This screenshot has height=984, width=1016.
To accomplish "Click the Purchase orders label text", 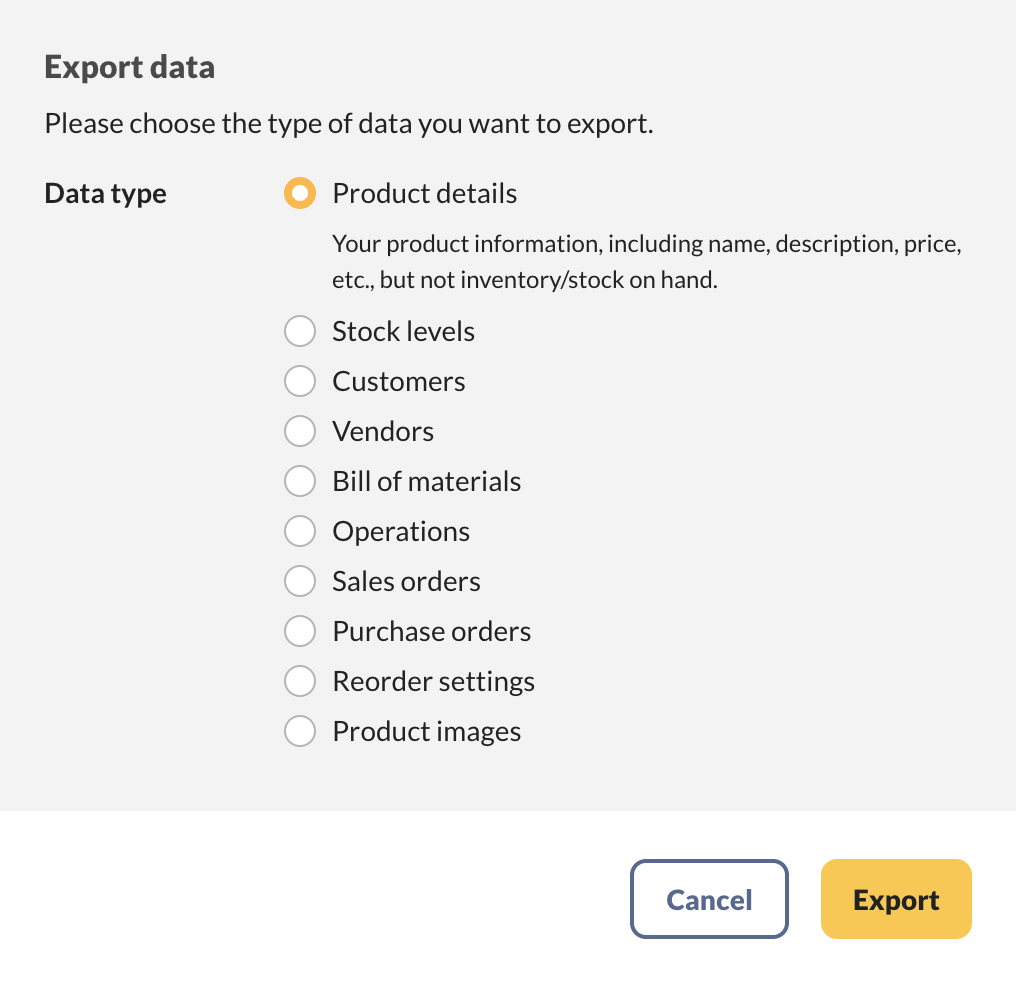I will (x=432, y=631).
